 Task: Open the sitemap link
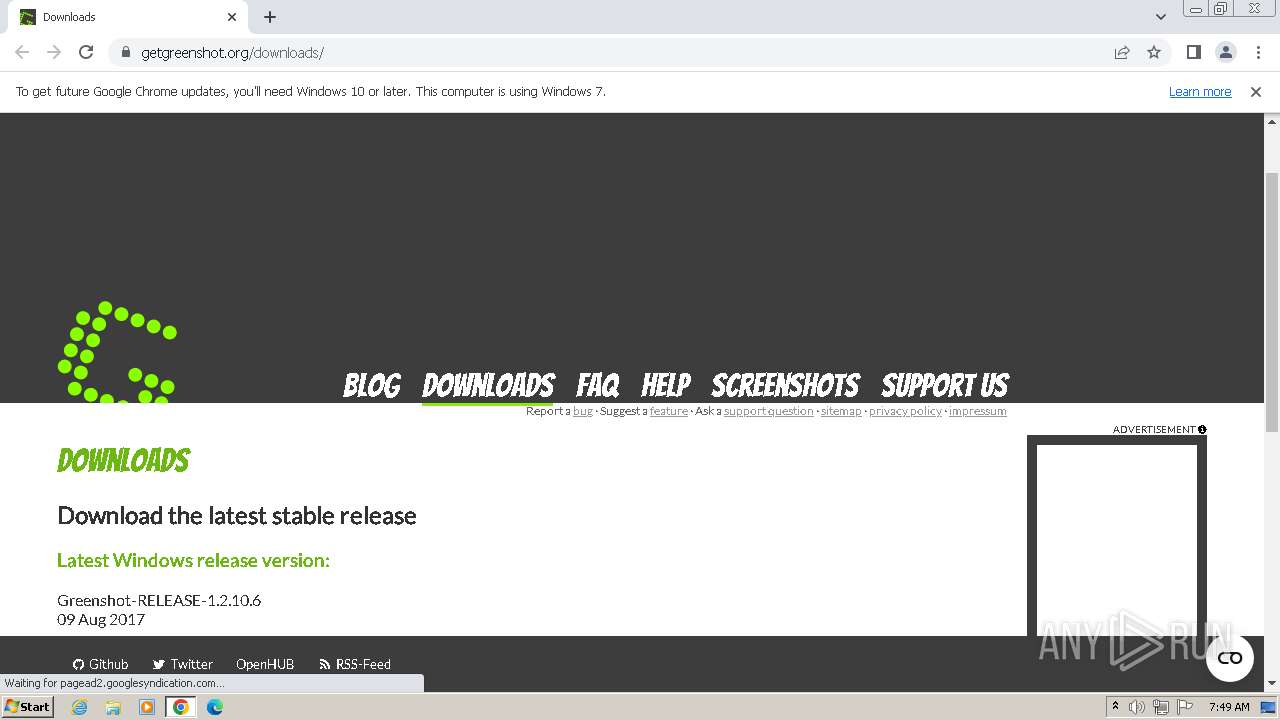[841, 411]
